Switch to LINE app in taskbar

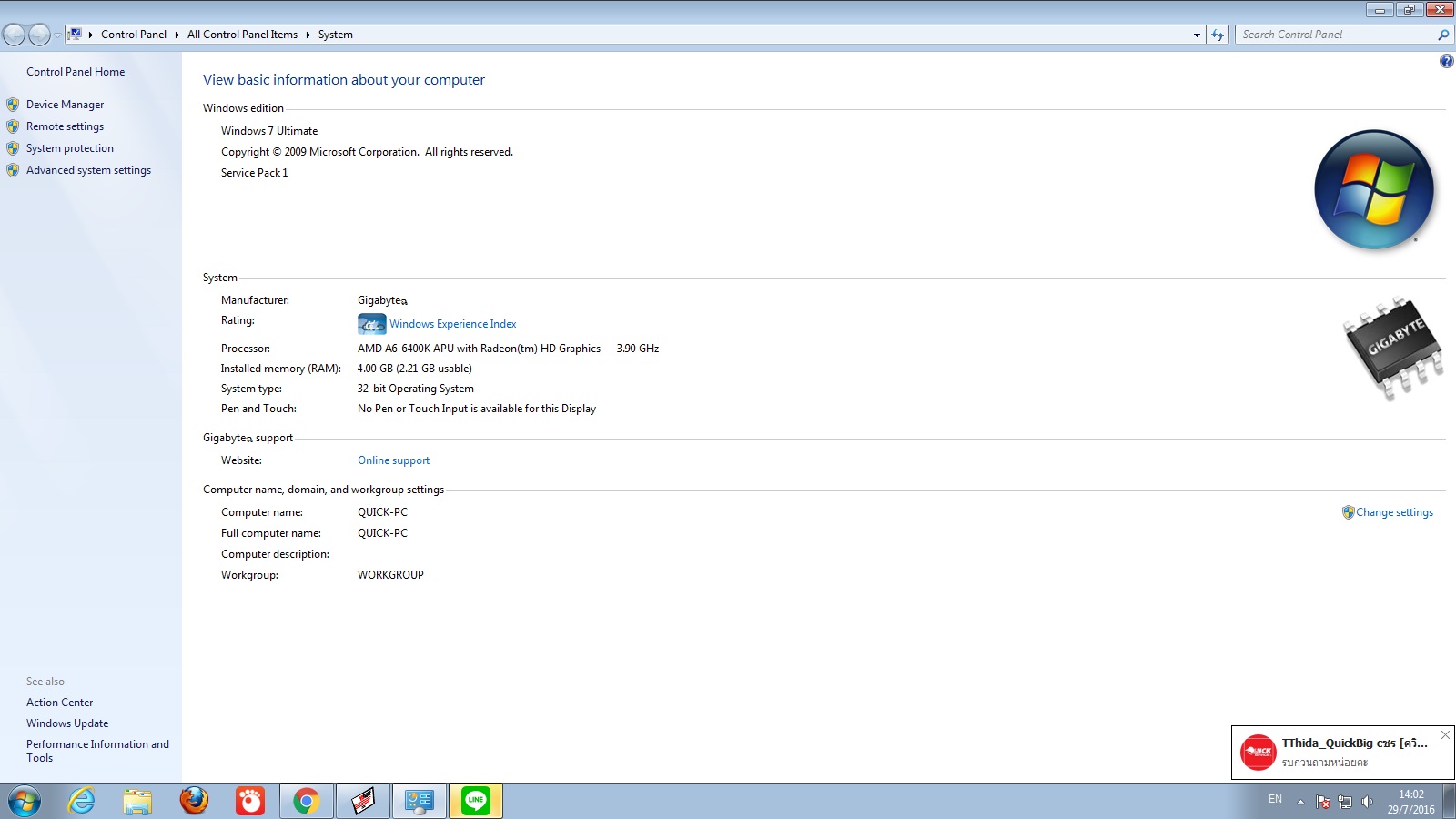pyautogui.click(x=476, y=801)
